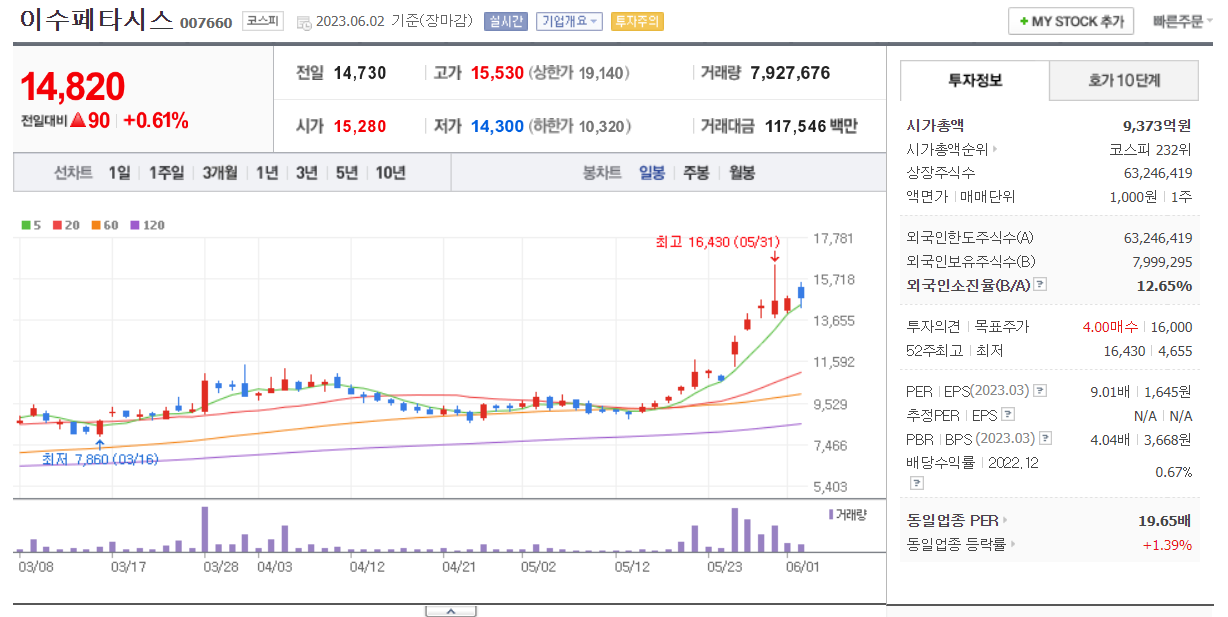The height and width of the screenshot is (617, 1228).
Task: Click the 06/01 blue candlestick
Action: (801, 292)
